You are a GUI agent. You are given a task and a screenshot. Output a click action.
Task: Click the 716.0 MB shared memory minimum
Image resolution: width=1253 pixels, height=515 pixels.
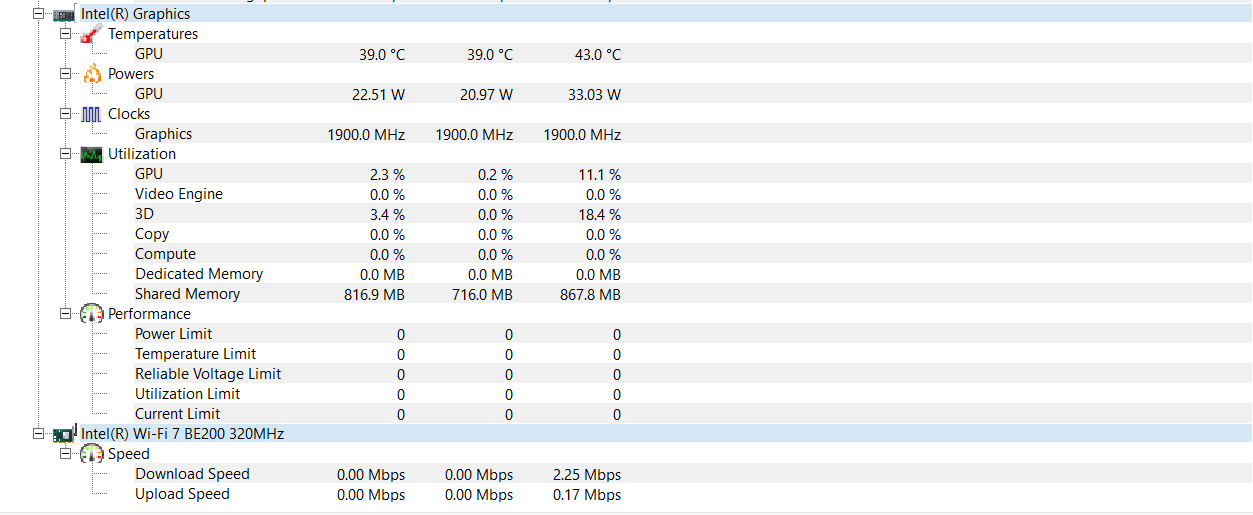[x=482, y=295]
